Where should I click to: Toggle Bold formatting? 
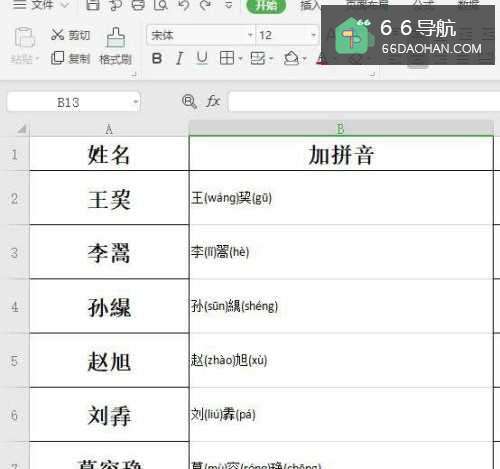157,59
